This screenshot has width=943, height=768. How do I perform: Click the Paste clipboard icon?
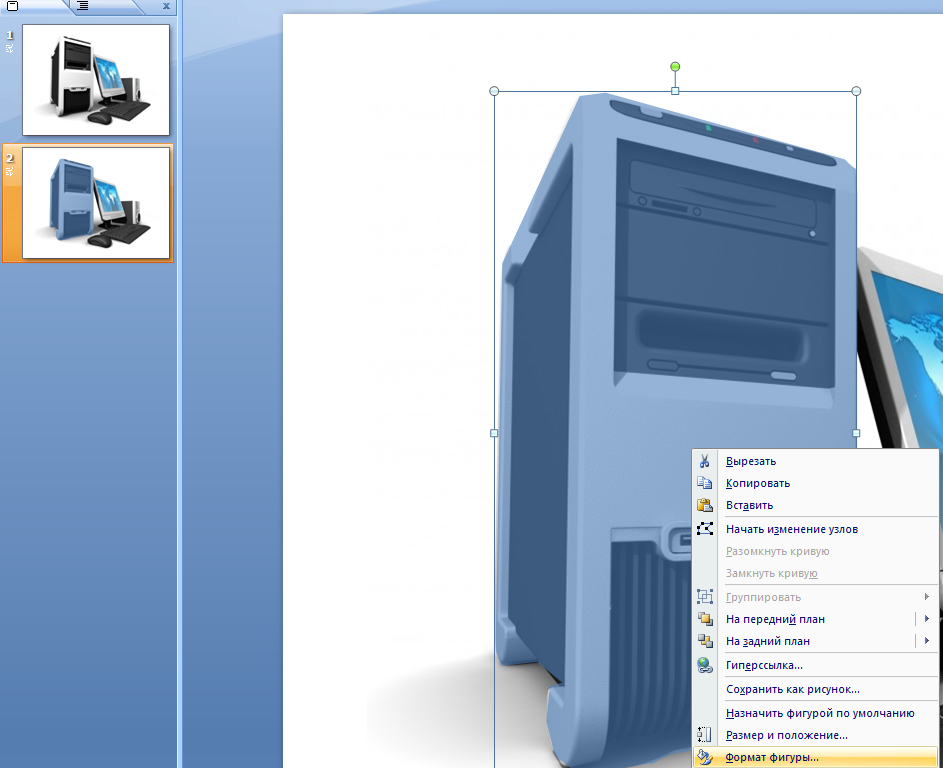(704, 505)
